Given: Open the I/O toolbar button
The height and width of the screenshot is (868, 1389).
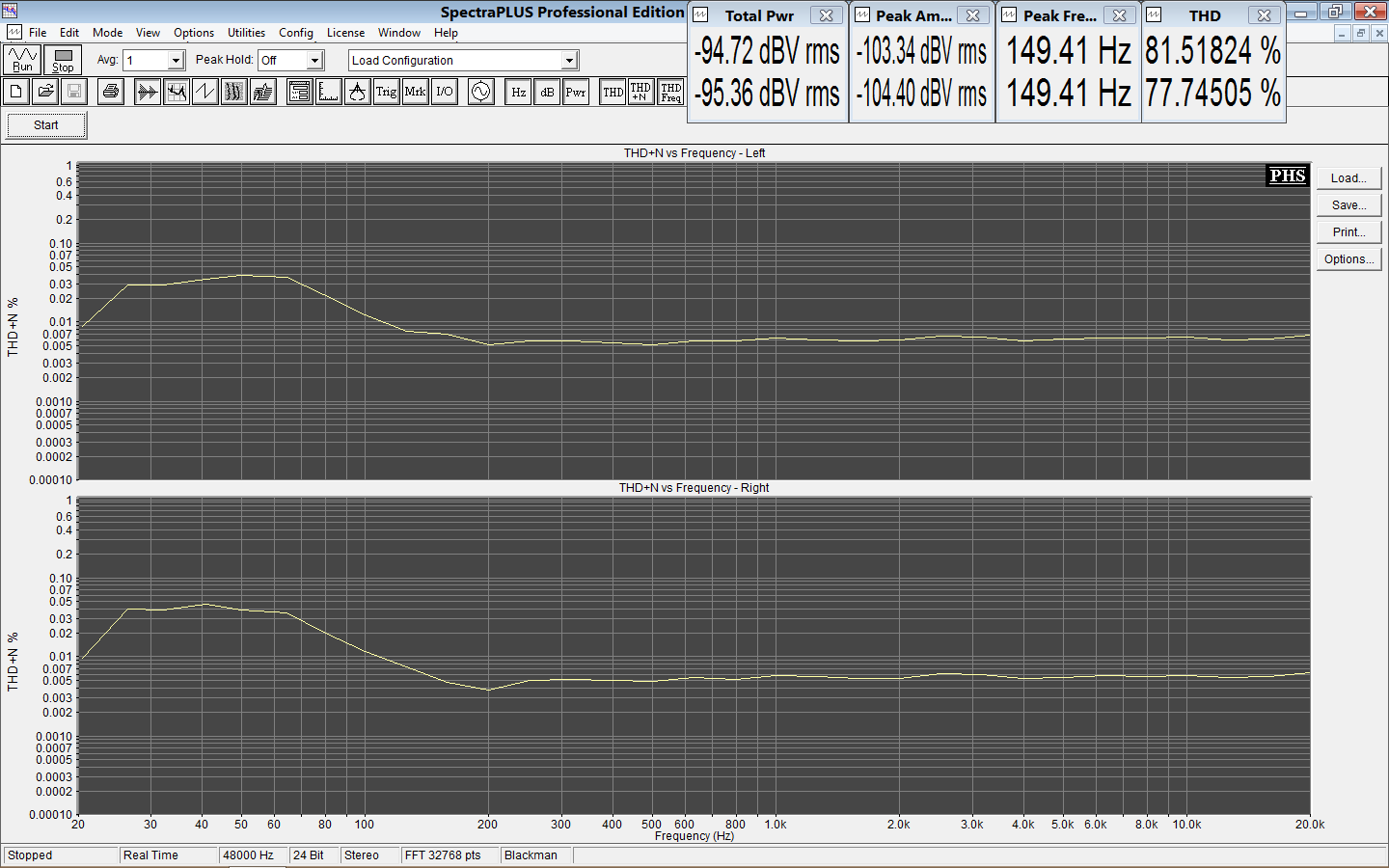Looking at the screenshot, I should [444, 92].
